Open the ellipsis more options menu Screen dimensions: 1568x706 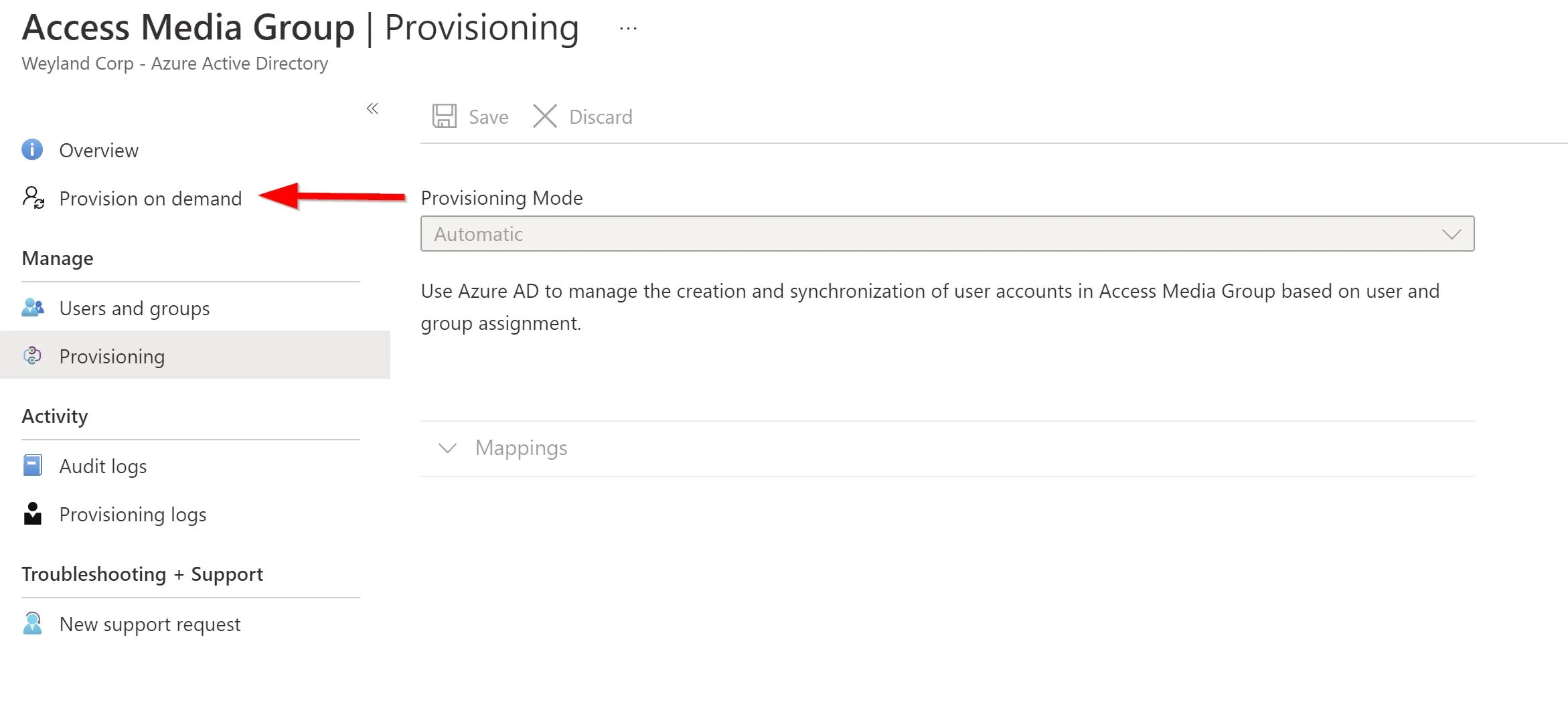(x=628, y=29)
